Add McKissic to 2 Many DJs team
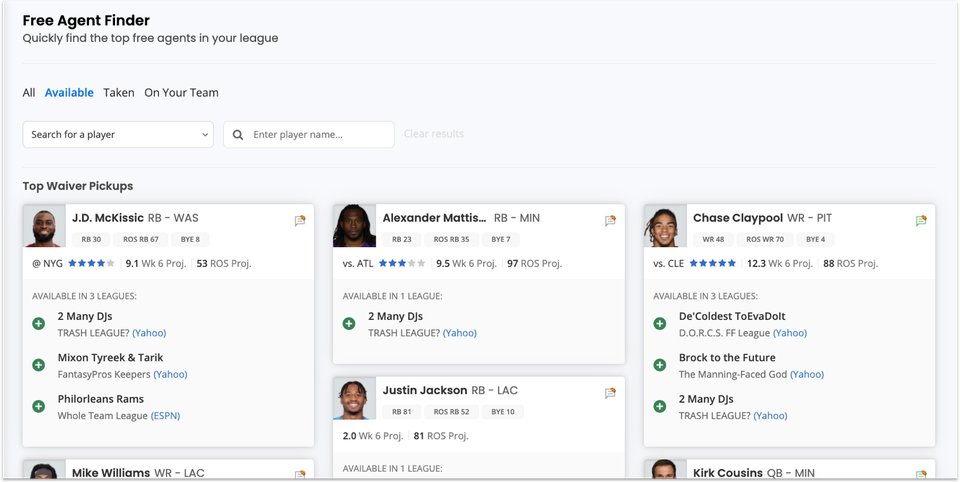Image resolution: width=960 pixels, height=482 pixels. pos(39,323)
